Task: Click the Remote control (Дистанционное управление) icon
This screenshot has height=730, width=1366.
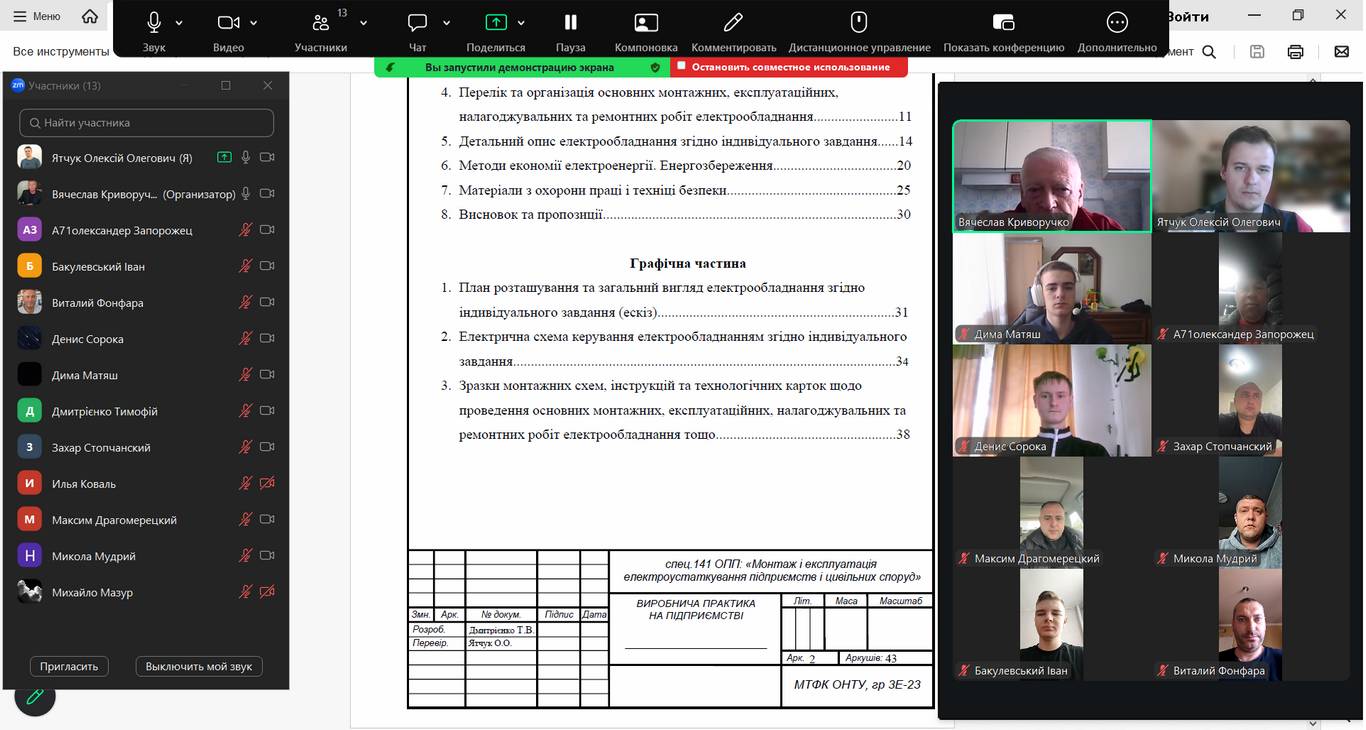Action: coord(858,23)
